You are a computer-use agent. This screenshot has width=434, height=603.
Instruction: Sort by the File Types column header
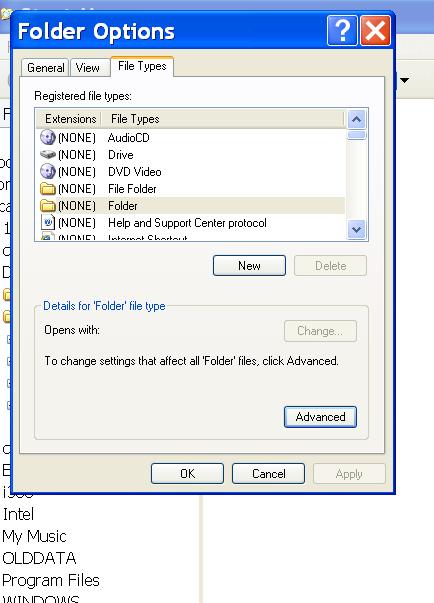222,119
